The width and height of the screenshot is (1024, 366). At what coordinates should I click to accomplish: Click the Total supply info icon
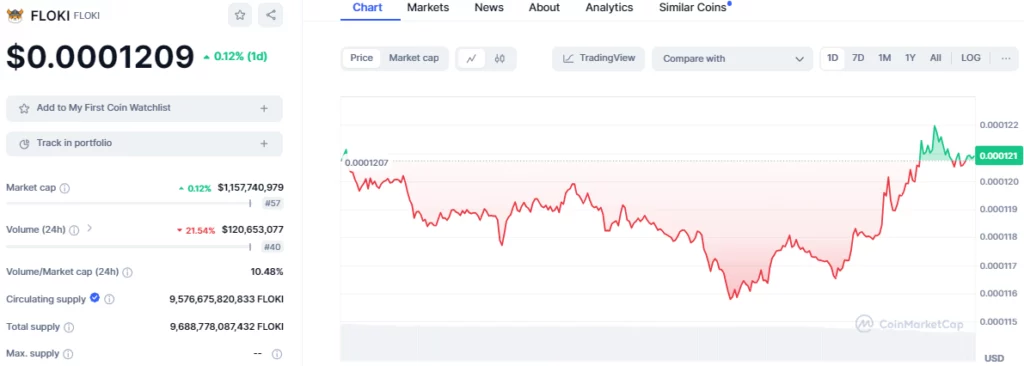point(69,327)
